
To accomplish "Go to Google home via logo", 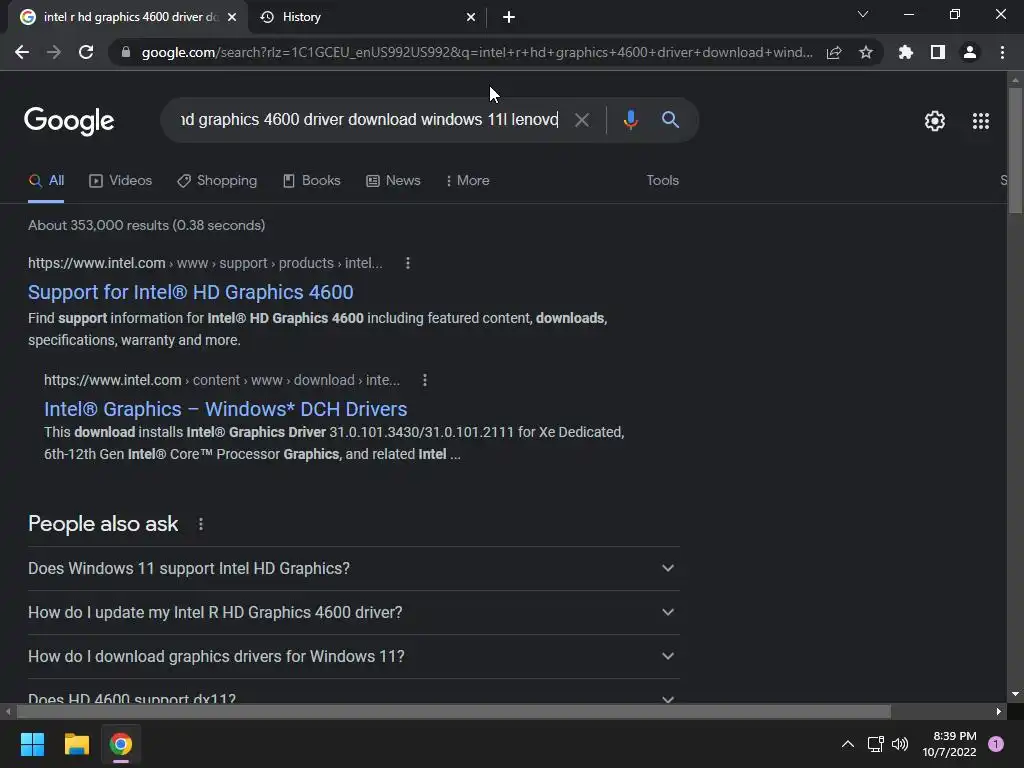I will 69,121.
